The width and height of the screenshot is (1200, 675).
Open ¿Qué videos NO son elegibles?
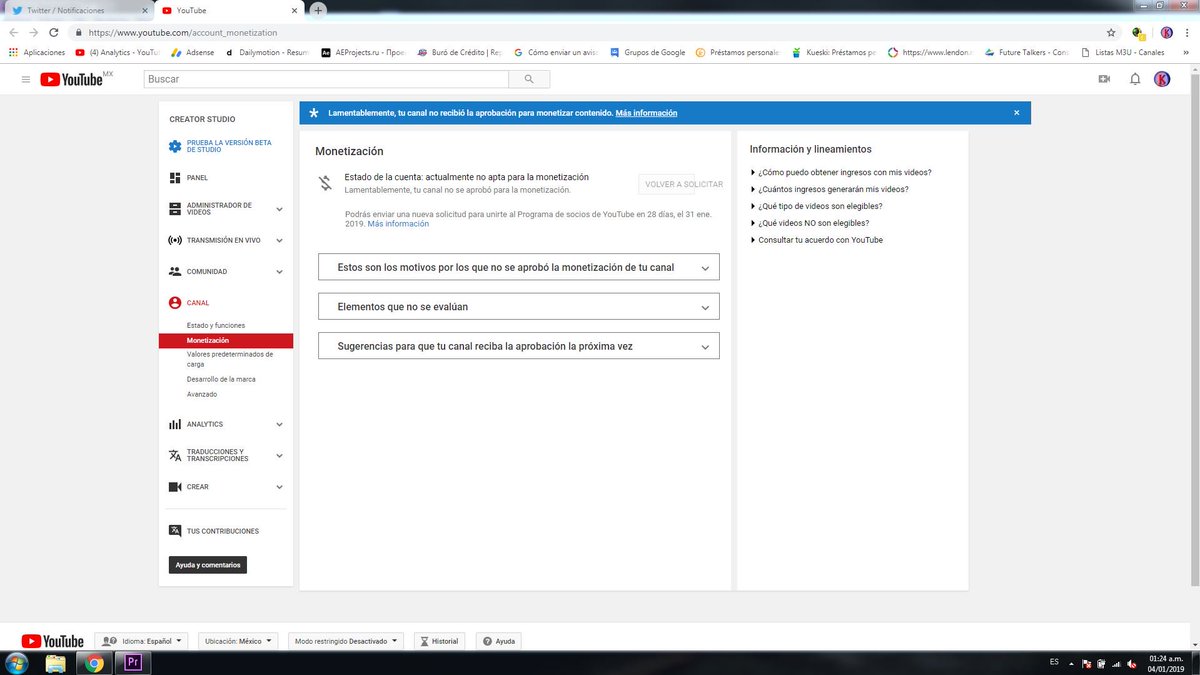click(x=813, y=223)
